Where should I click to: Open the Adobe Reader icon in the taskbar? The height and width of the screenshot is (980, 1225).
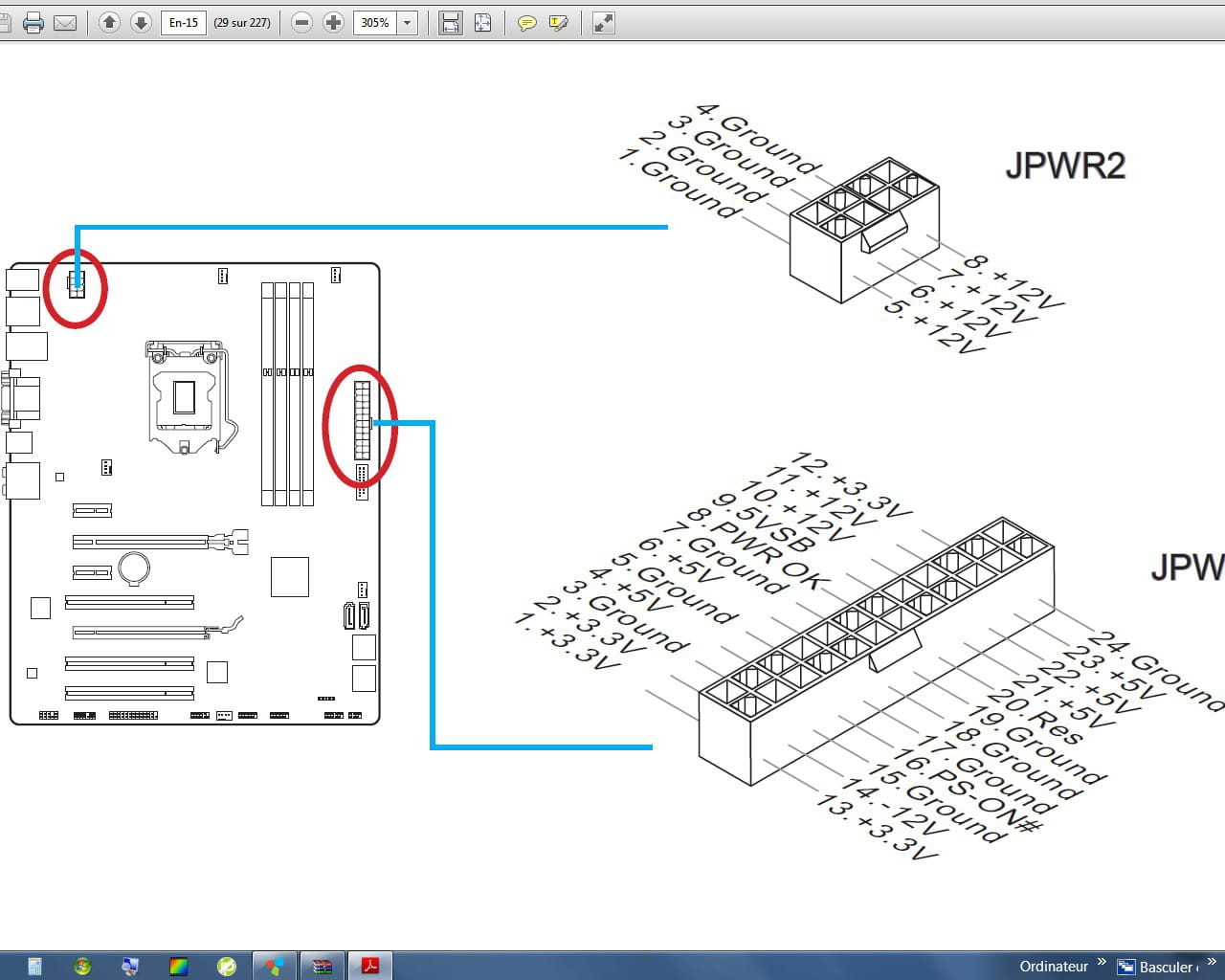(x=369, y=966)
